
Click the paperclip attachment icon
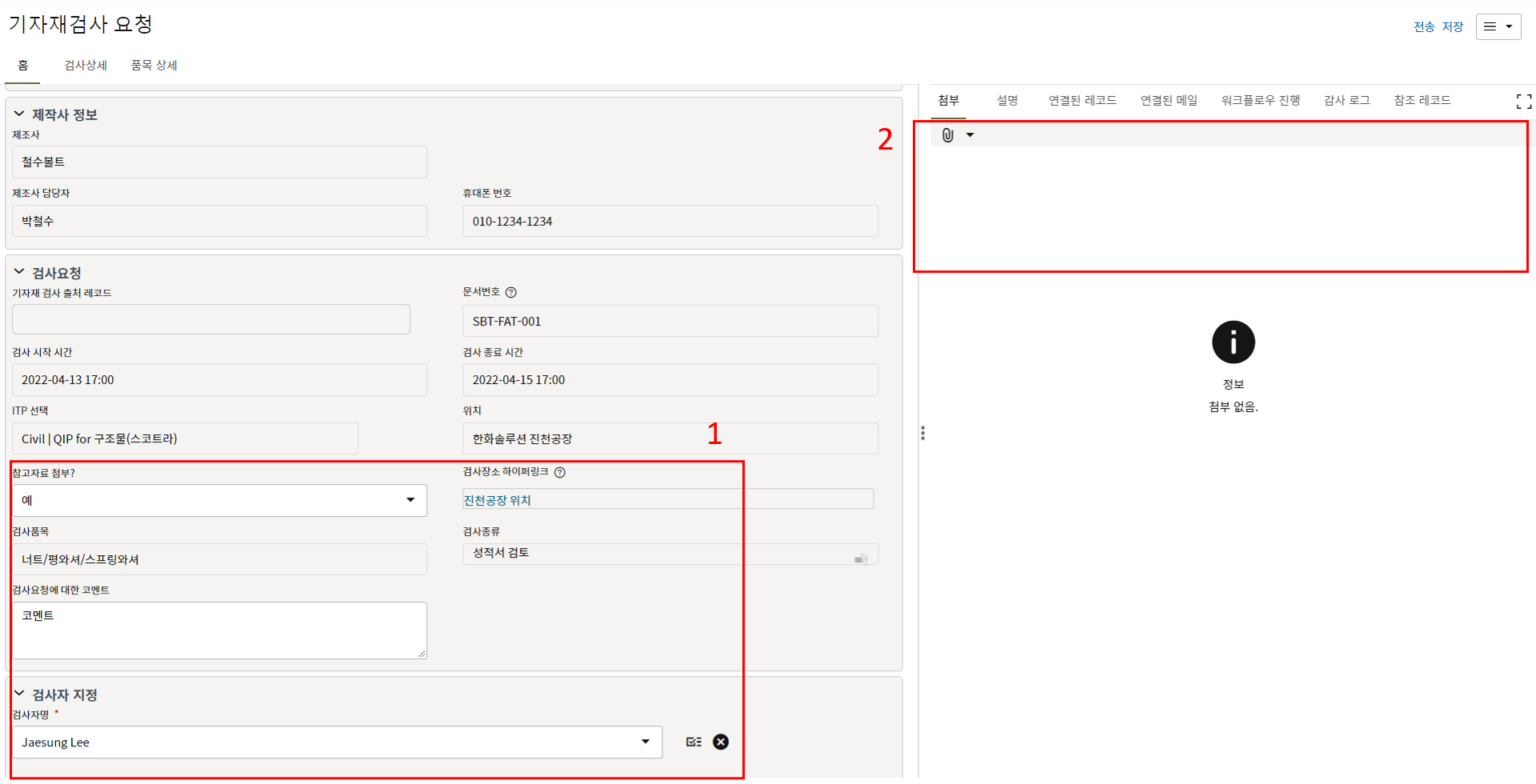948,135
